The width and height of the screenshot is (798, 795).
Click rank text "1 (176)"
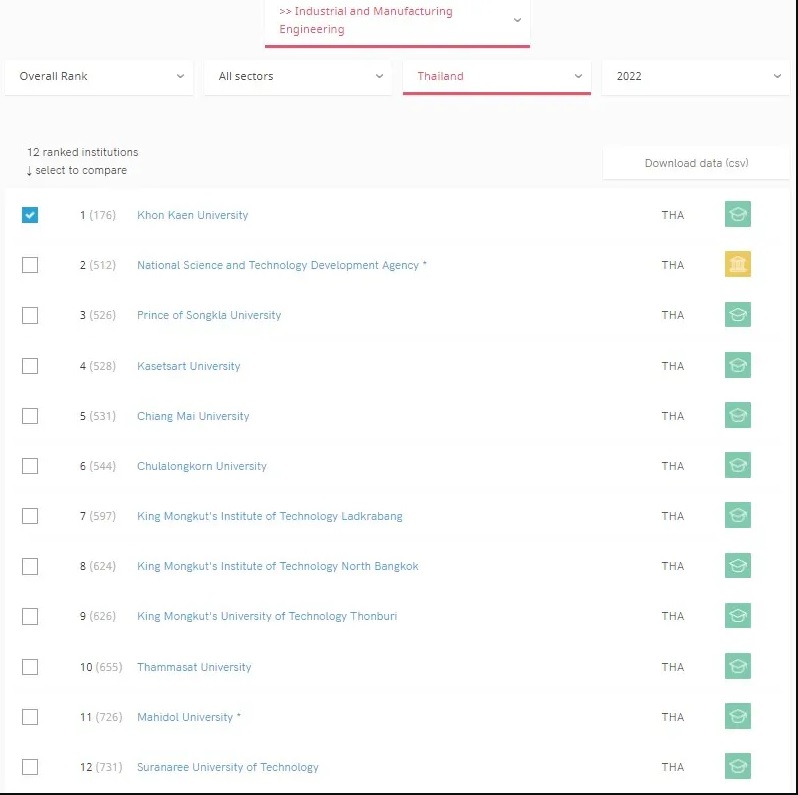(98, 215)
